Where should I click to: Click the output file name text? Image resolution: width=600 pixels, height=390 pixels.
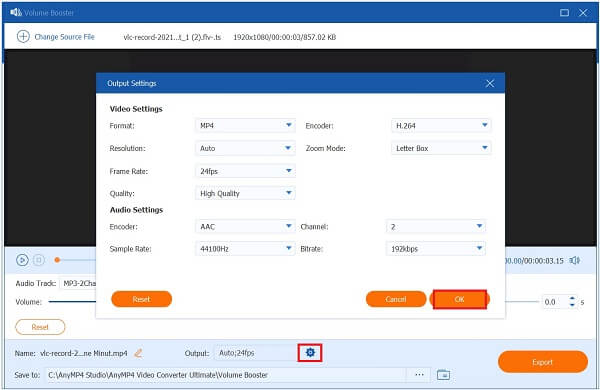[x=84, y=353]
